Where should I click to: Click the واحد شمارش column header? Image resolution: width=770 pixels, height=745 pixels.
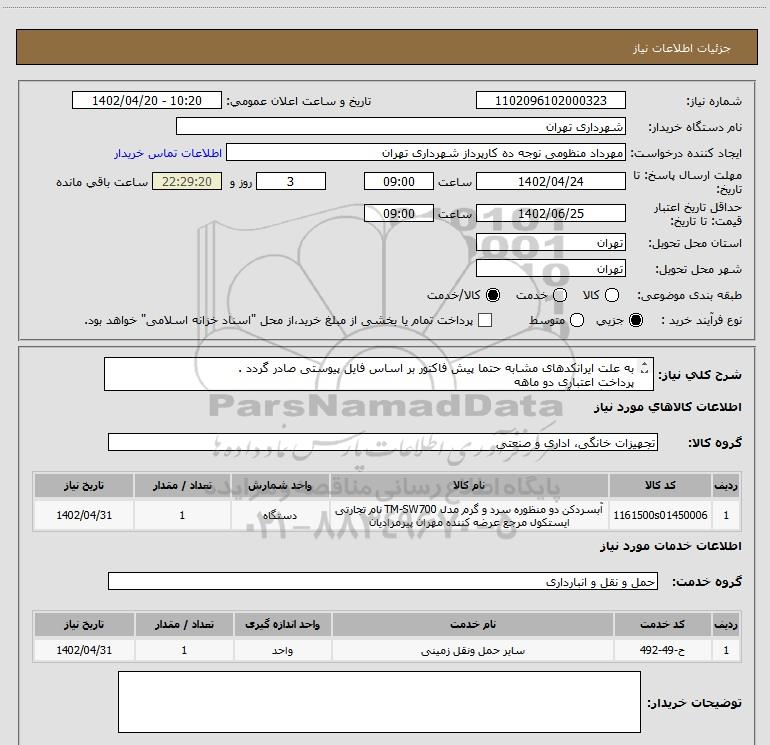(280, 486)
